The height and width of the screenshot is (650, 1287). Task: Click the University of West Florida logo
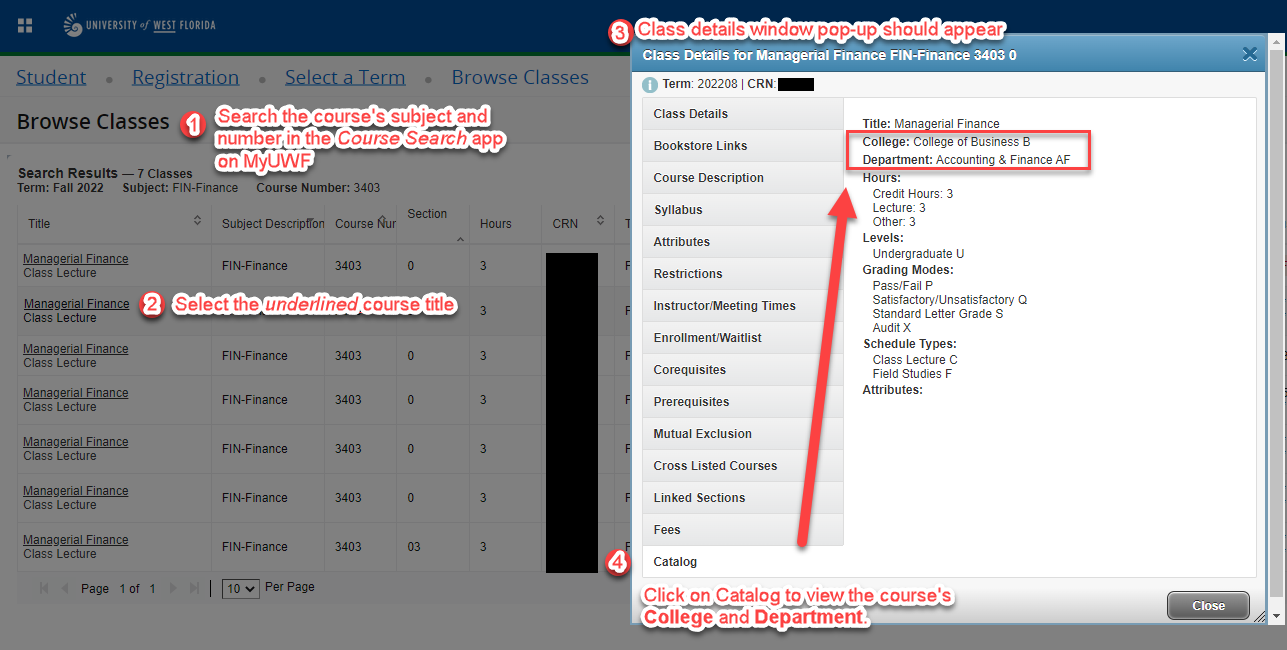click(x=139, y=25)
